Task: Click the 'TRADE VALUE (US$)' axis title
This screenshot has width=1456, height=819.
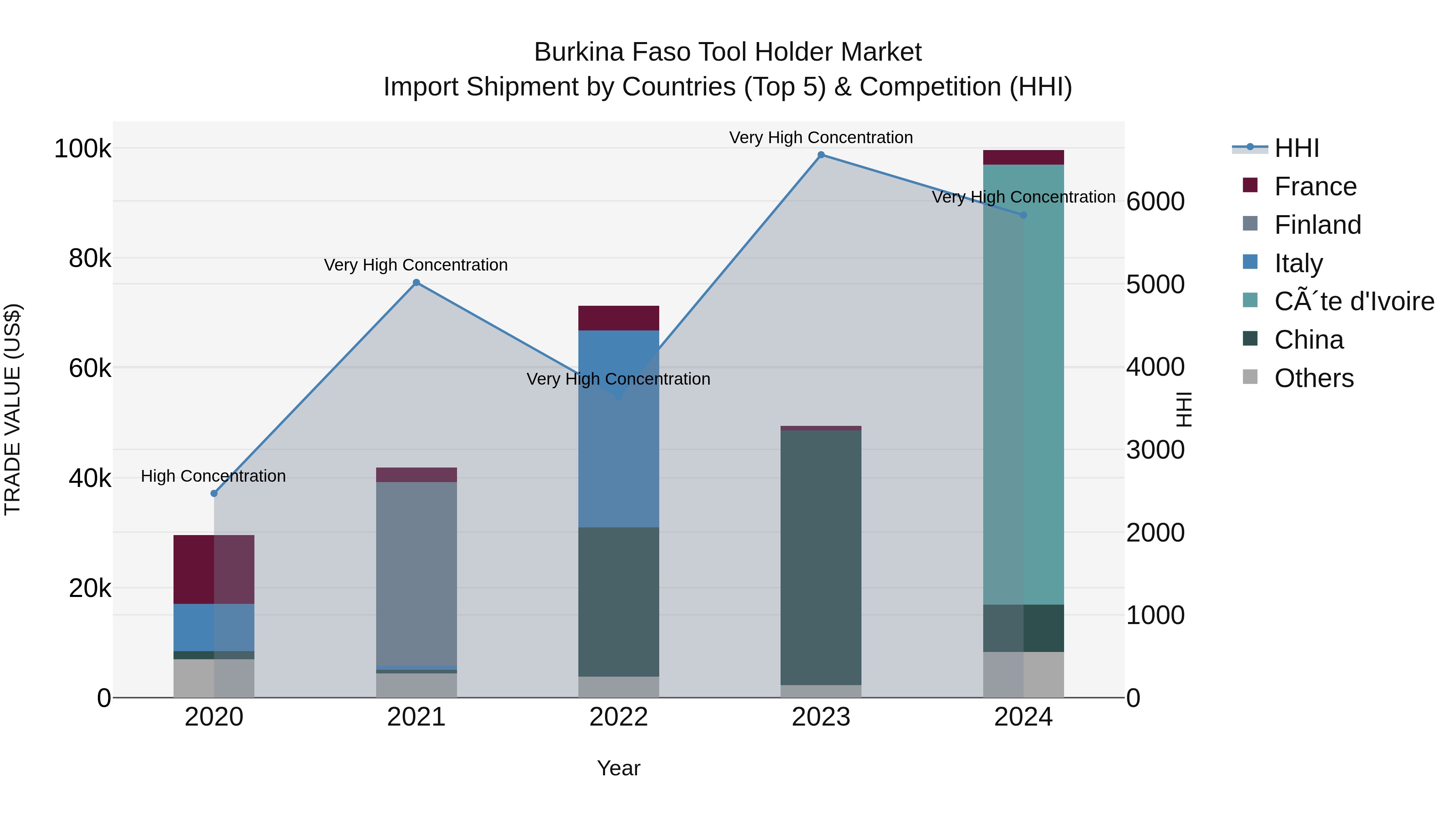Action: (x=13, y=409)
